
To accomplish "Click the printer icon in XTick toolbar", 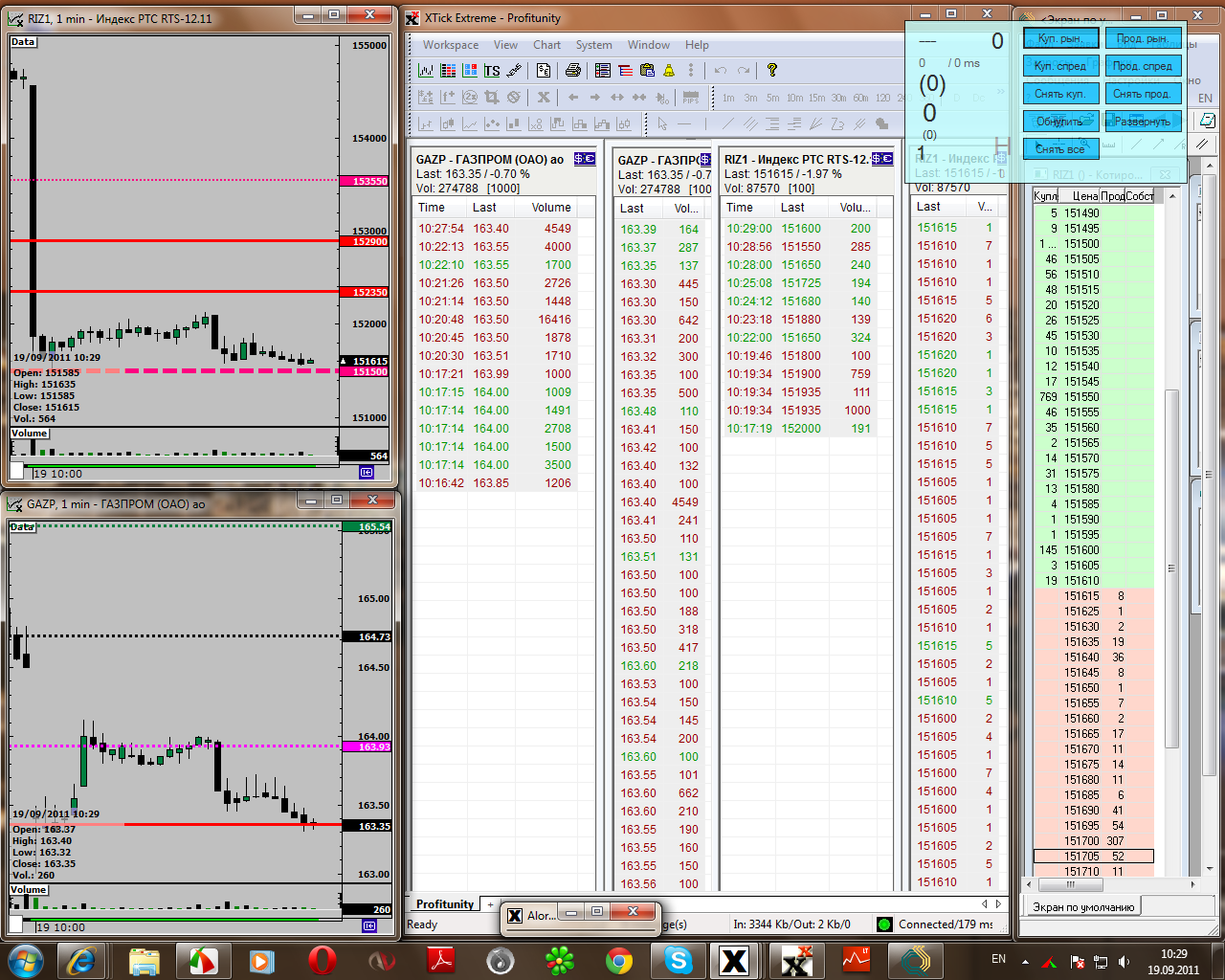I will pos(573,71).
